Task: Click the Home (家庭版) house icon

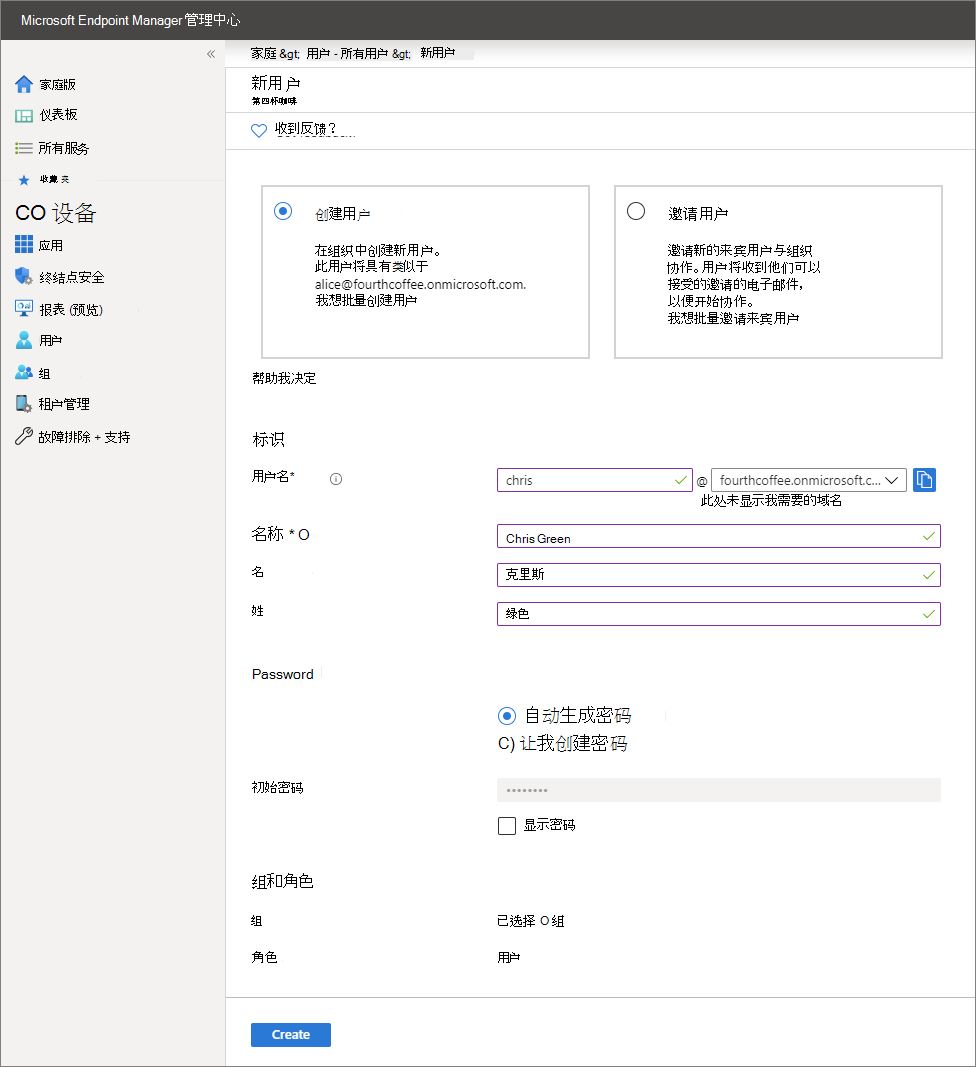Action: 24,84
